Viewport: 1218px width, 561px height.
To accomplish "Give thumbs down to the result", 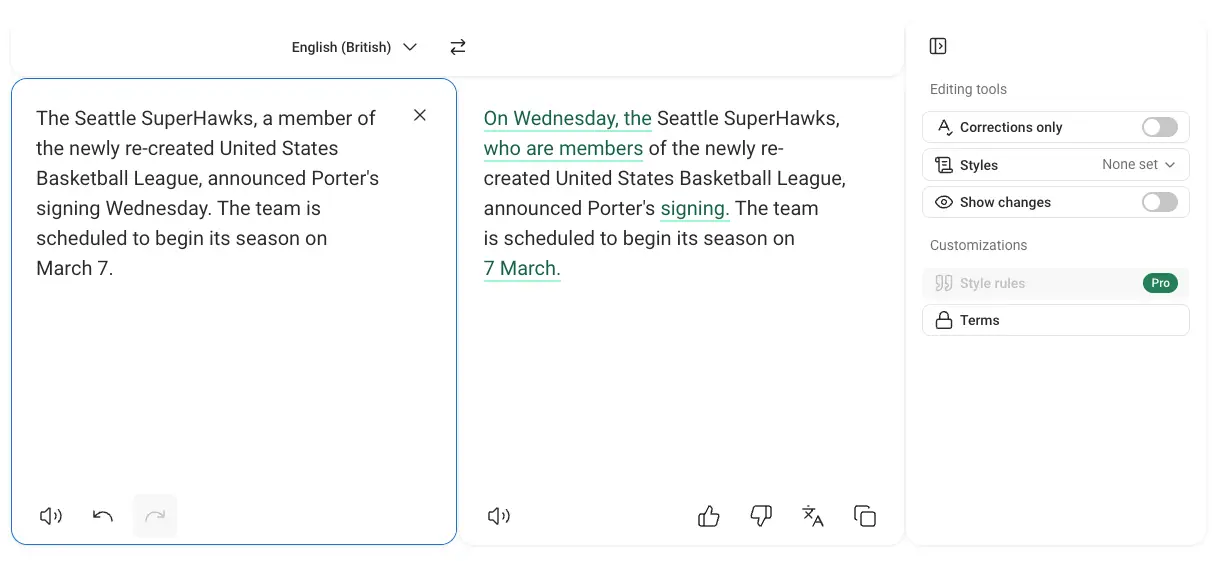I will [761, 516].
